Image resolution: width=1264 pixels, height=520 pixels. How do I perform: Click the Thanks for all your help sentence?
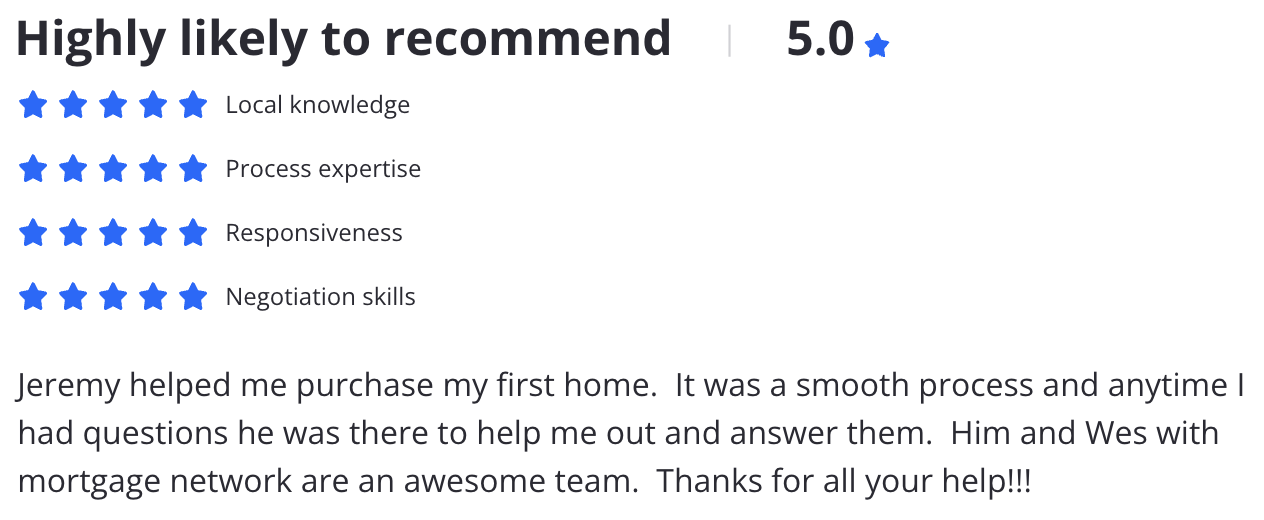pos(843,482)
